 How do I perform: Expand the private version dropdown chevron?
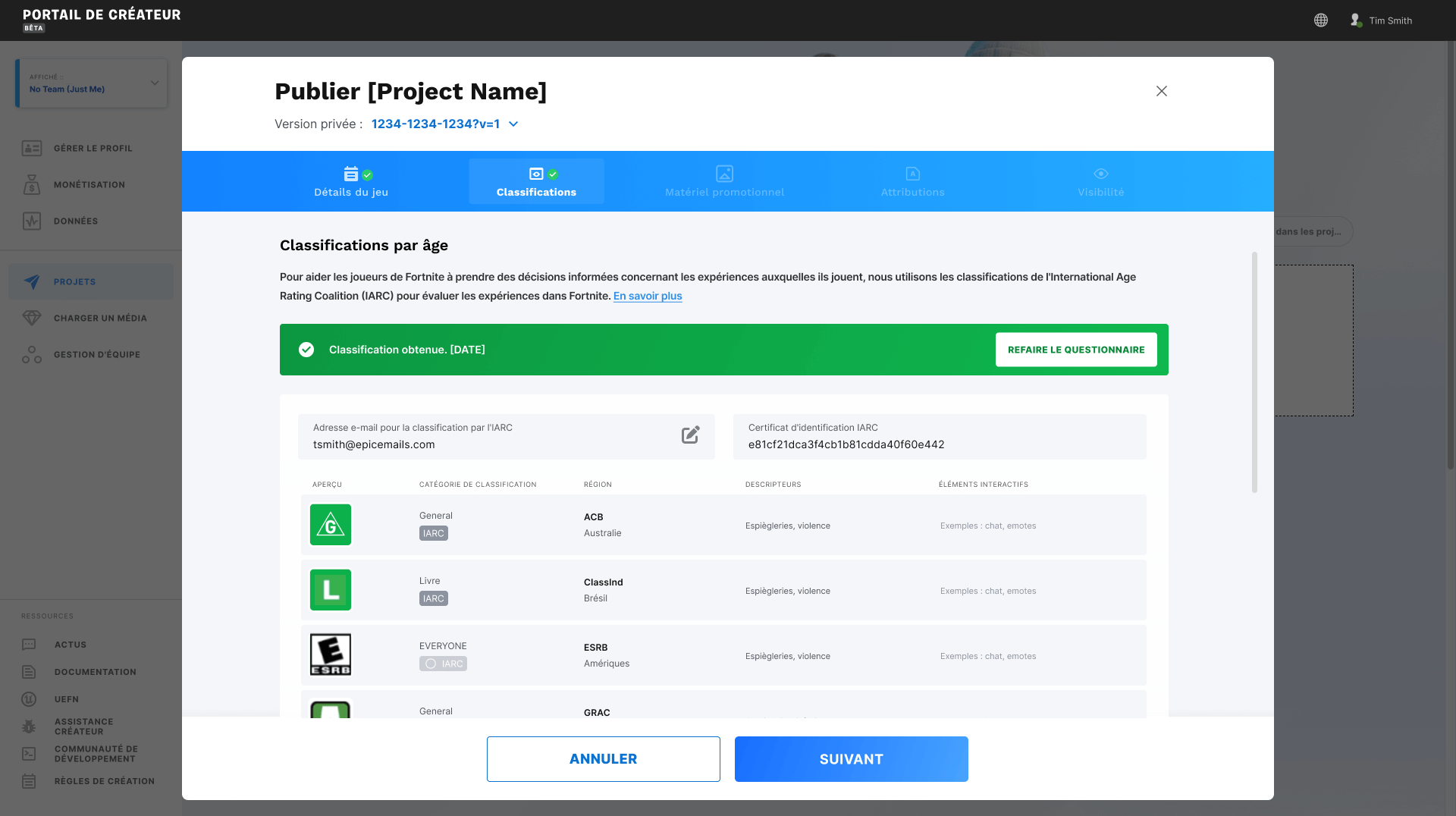tap(513, 124)
